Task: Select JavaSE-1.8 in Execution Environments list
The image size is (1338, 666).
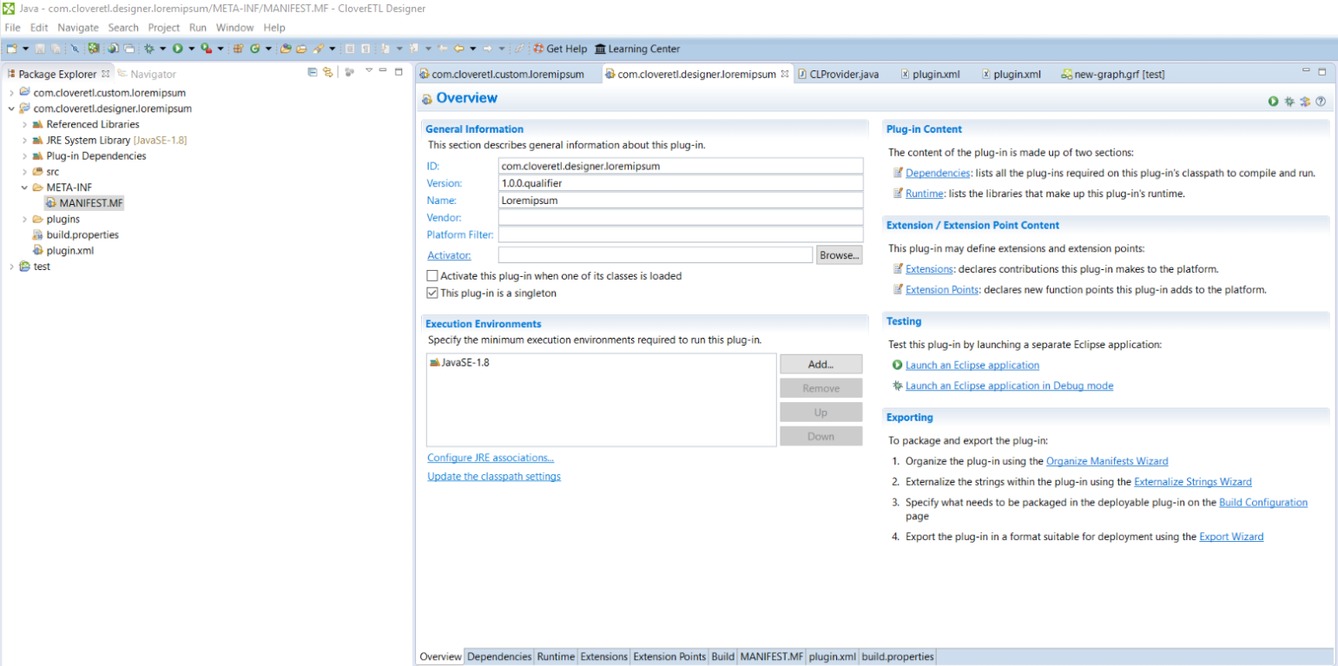Action: pos(460,362)
